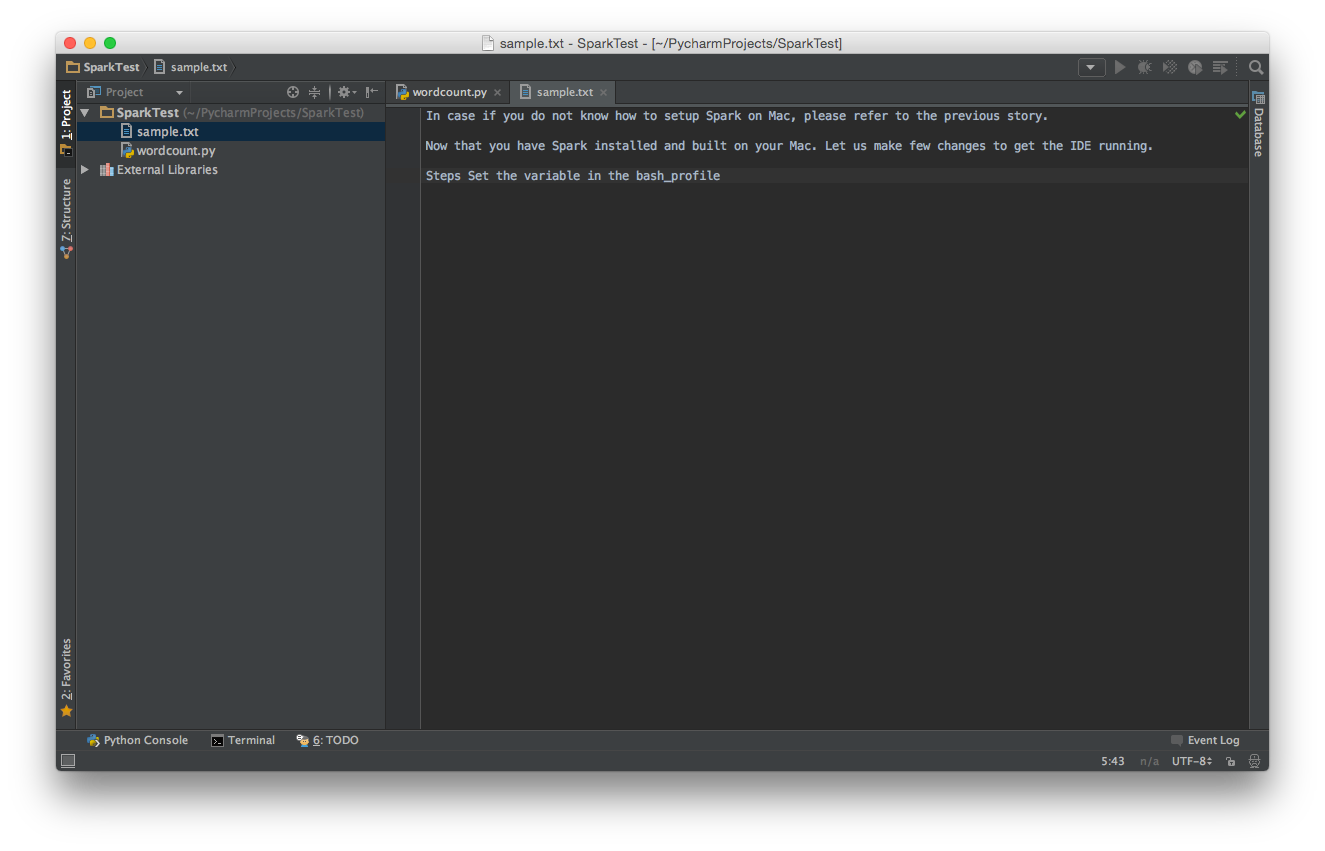Click the Hector inspector icon in status bar
The height and width of the screenshot is (851, 1325).
coord(1254,762)
